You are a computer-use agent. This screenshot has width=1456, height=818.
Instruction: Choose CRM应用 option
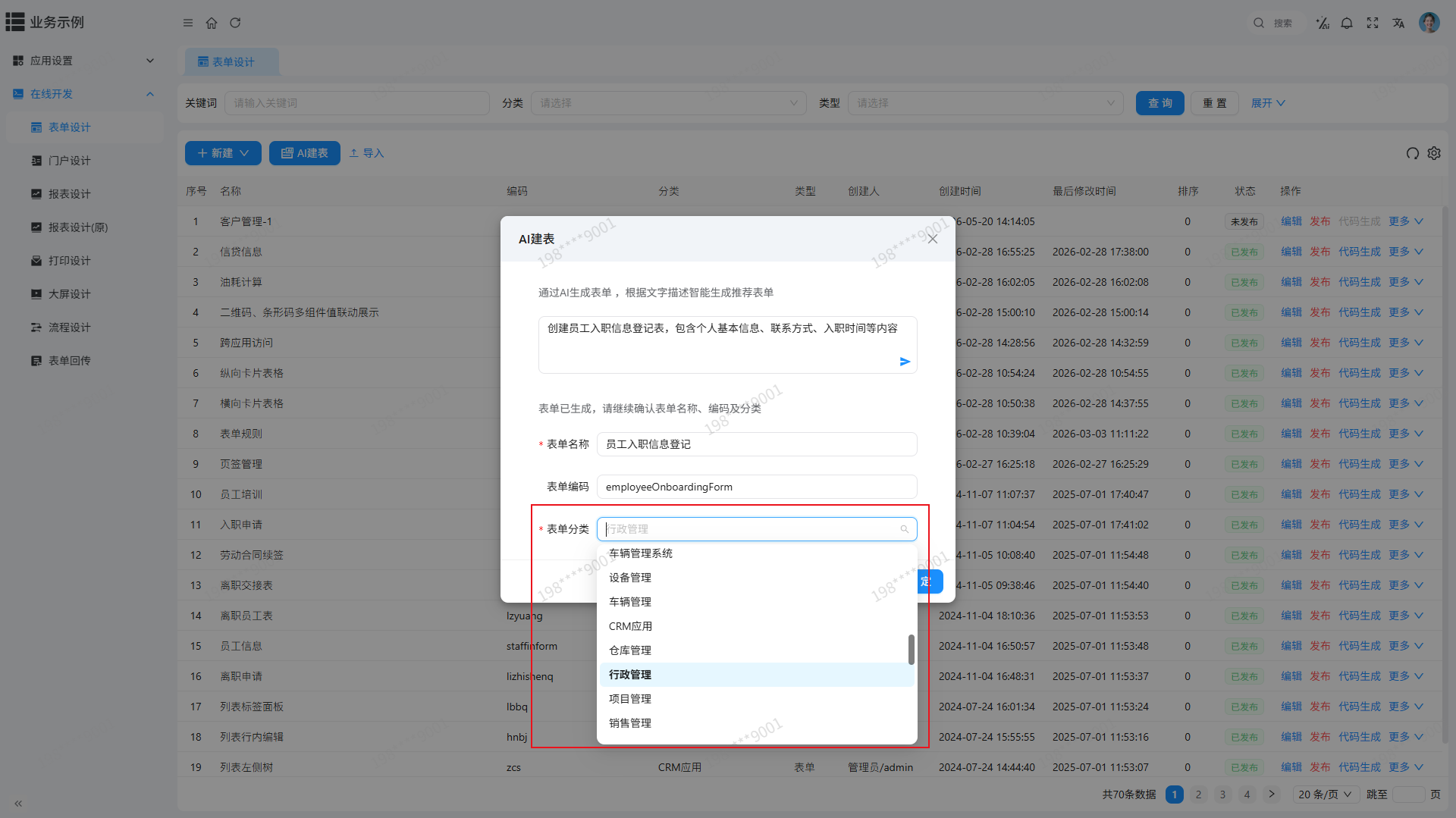pyautogui.click(x=757, y=626)
